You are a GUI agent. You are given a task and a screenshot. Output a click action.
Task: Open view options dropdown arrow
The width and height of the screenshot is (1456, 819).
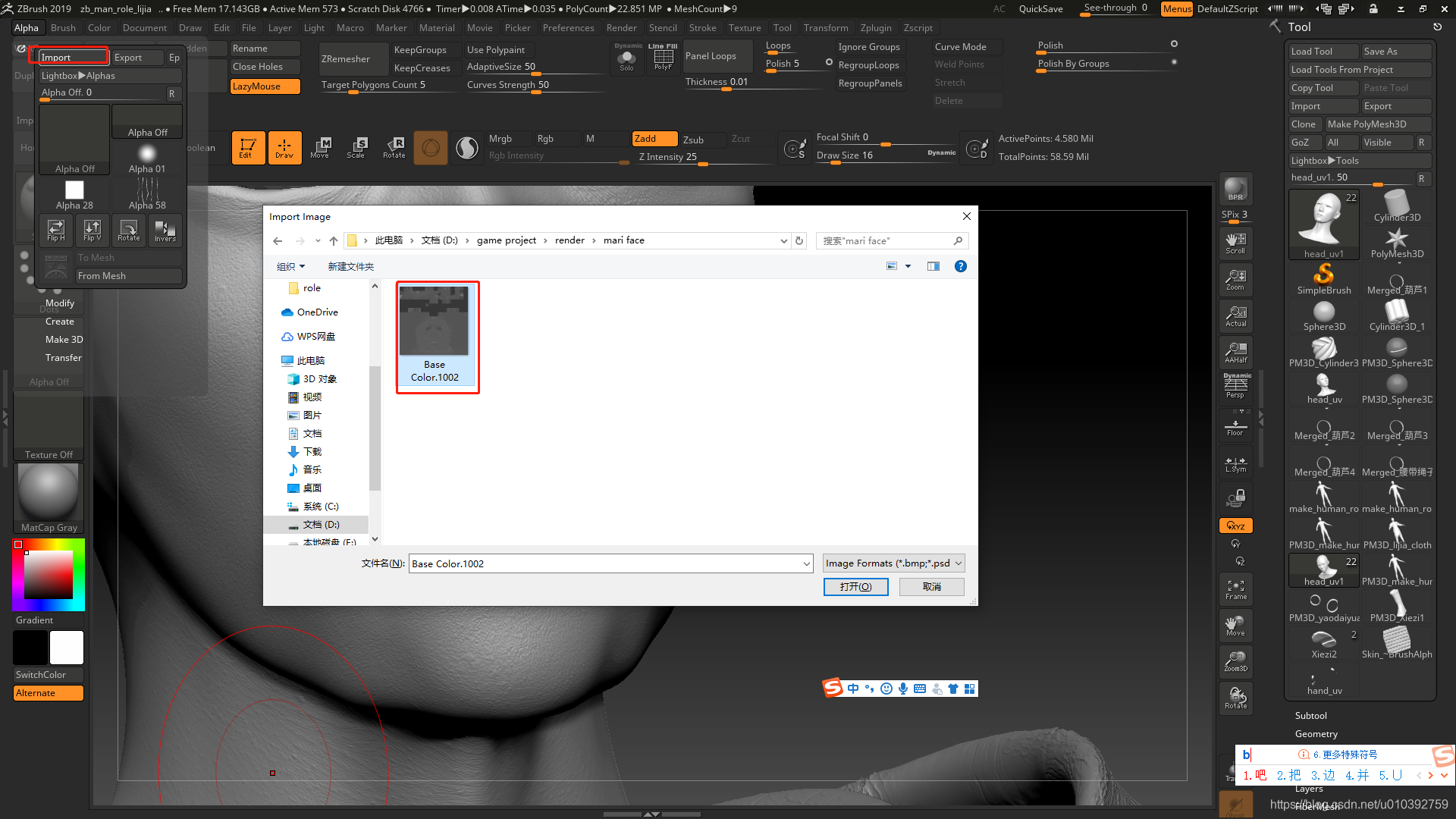point(908,266)
